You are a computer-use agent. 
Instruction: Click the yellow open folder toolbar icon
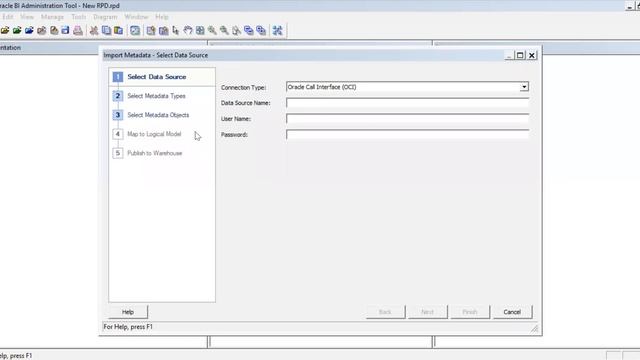click(5, 31)
